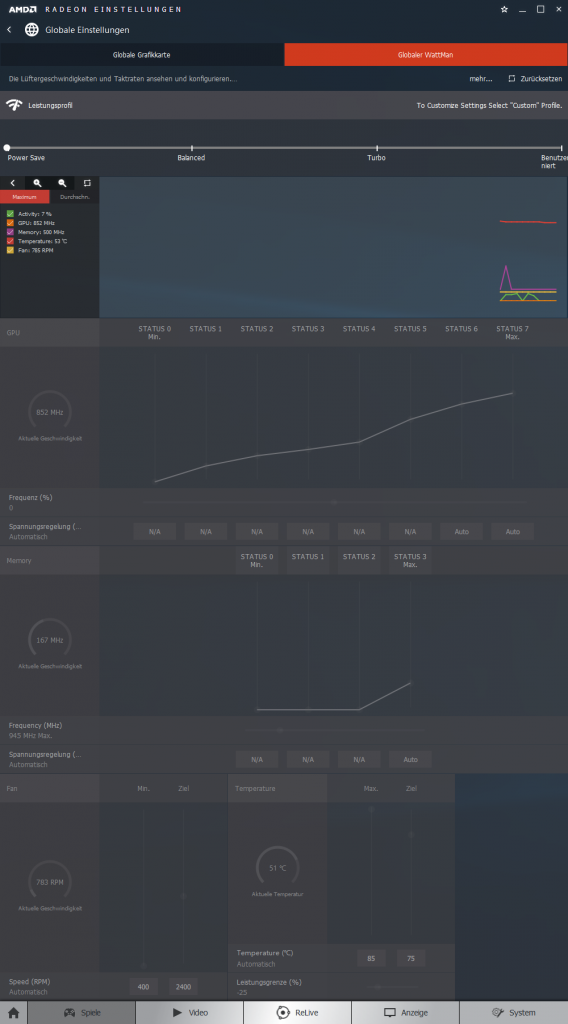Viewport: 568px width, 1024px height.
Task: Open the ReLive section
Action: [x=297, y=1013]
